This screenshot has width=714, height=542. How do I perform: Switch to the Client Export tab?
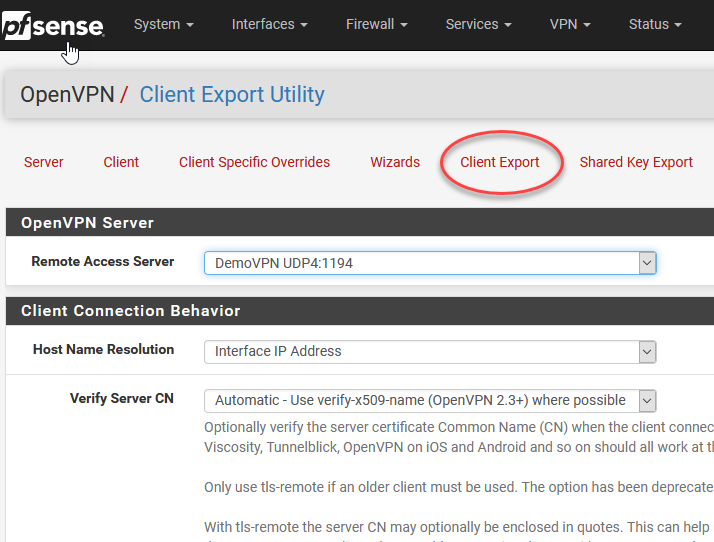coord(500,162)
